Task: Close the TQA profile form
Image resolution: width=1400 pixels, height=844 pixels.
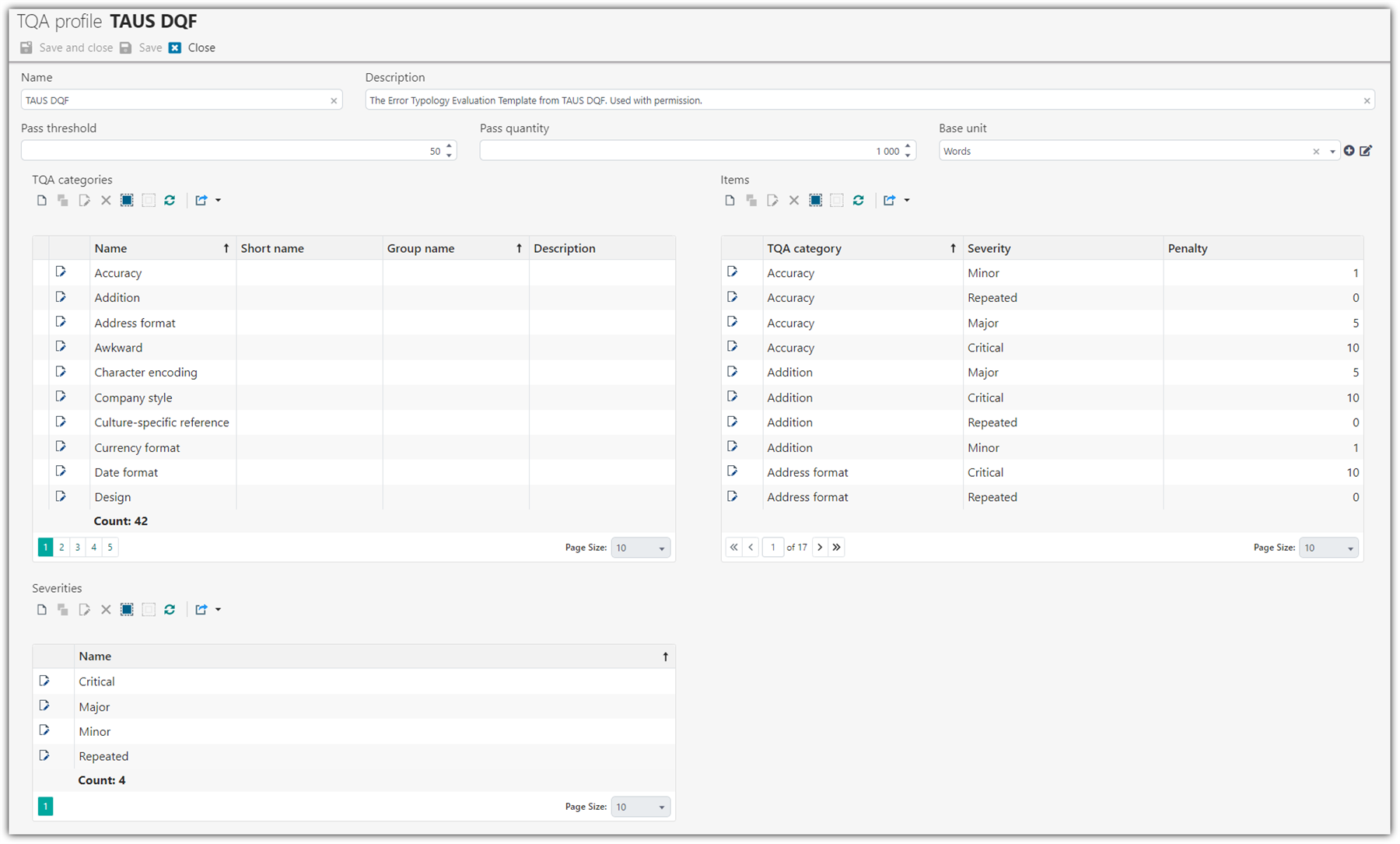Action: (192, 47)
